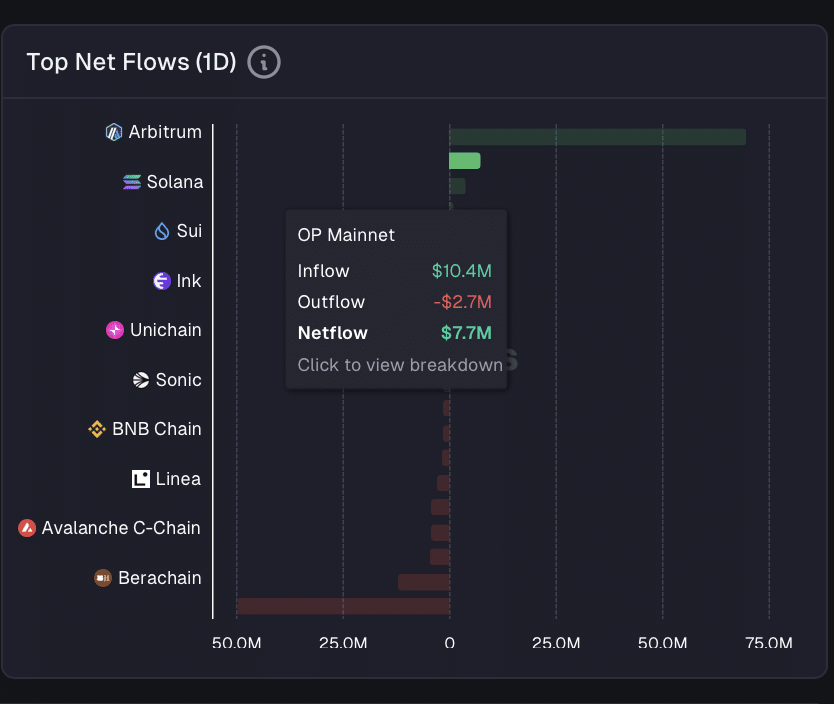Viewport: 834px width, 704px height.
Task: Click the Ink label
Action: [189, 281]
